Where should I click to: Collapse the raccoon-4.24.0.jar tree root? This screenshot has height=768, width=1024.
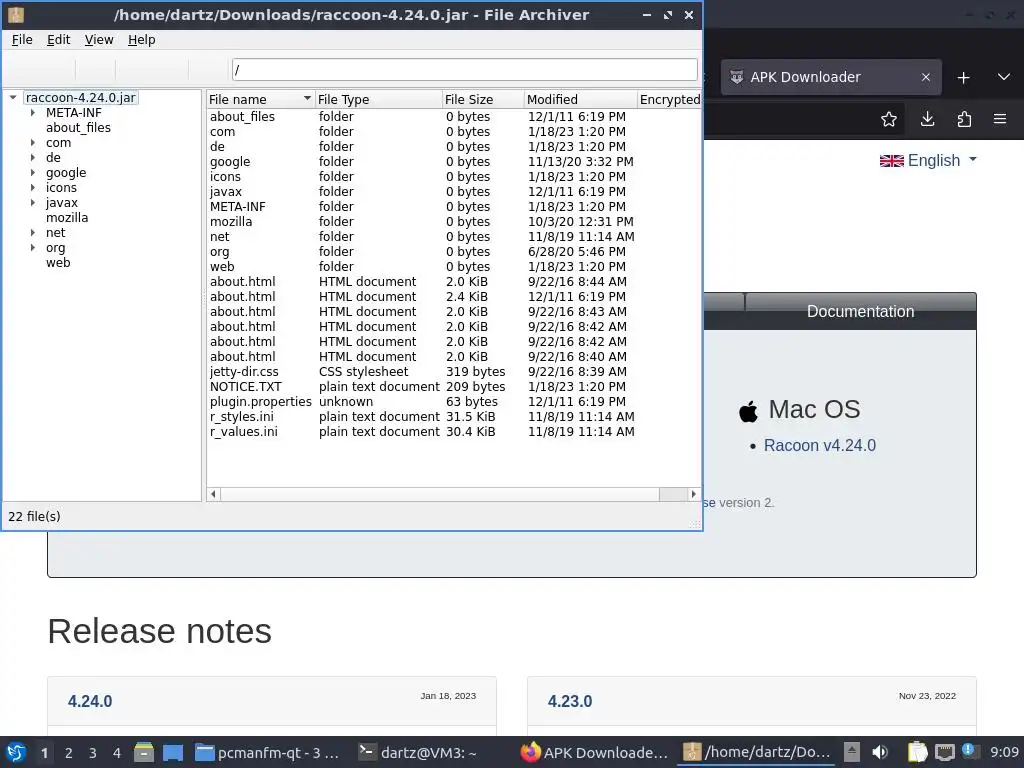point(12,97)
